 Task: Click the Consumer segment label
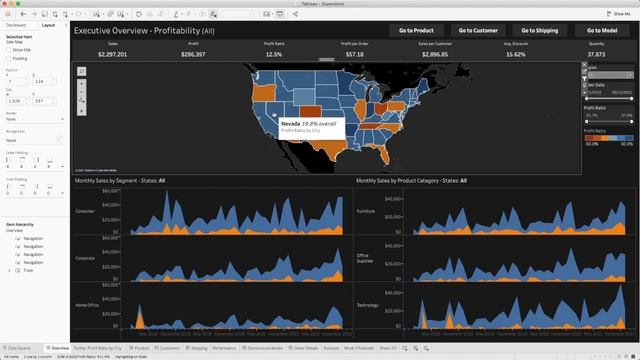coord(85,211)
